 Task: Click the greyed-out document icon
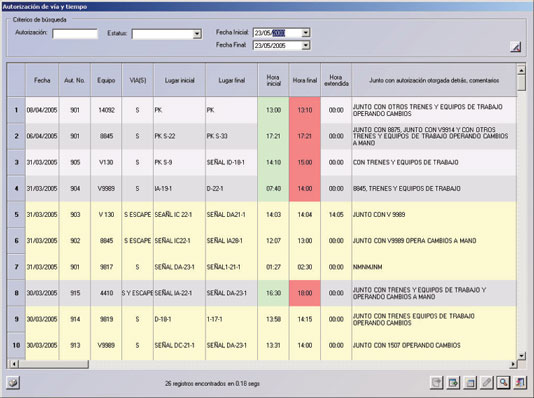[437, 383]
